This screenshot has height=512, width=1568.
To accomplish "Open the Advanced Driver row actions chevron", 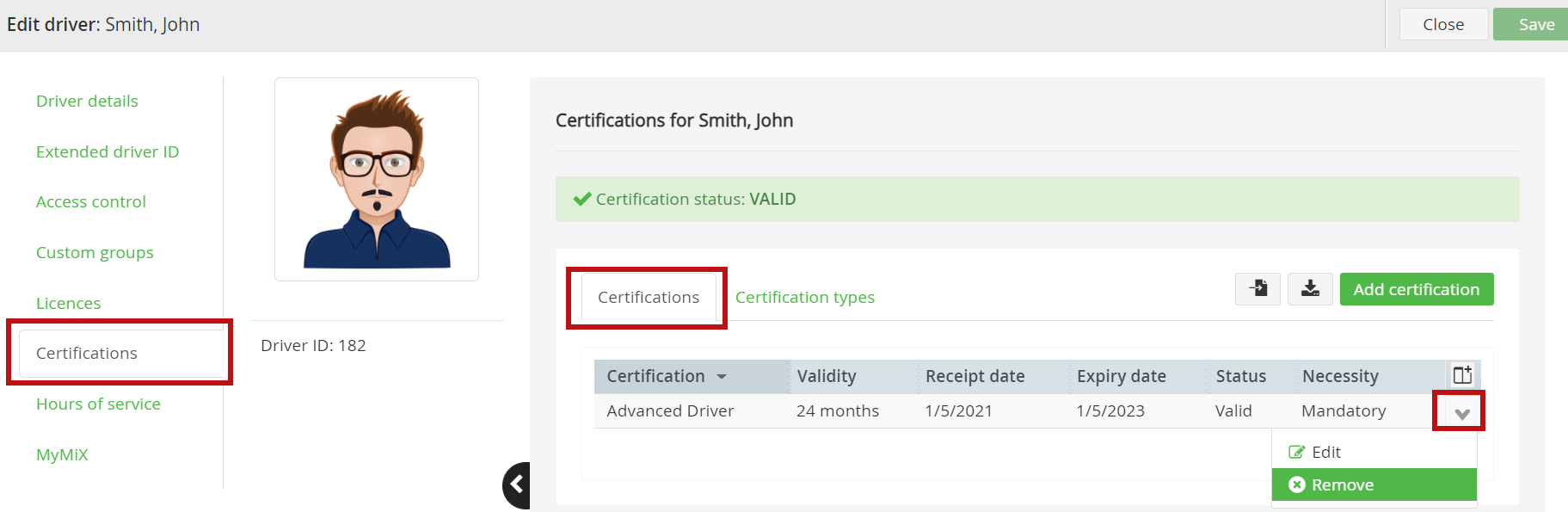I will (x=1461, y=413).
